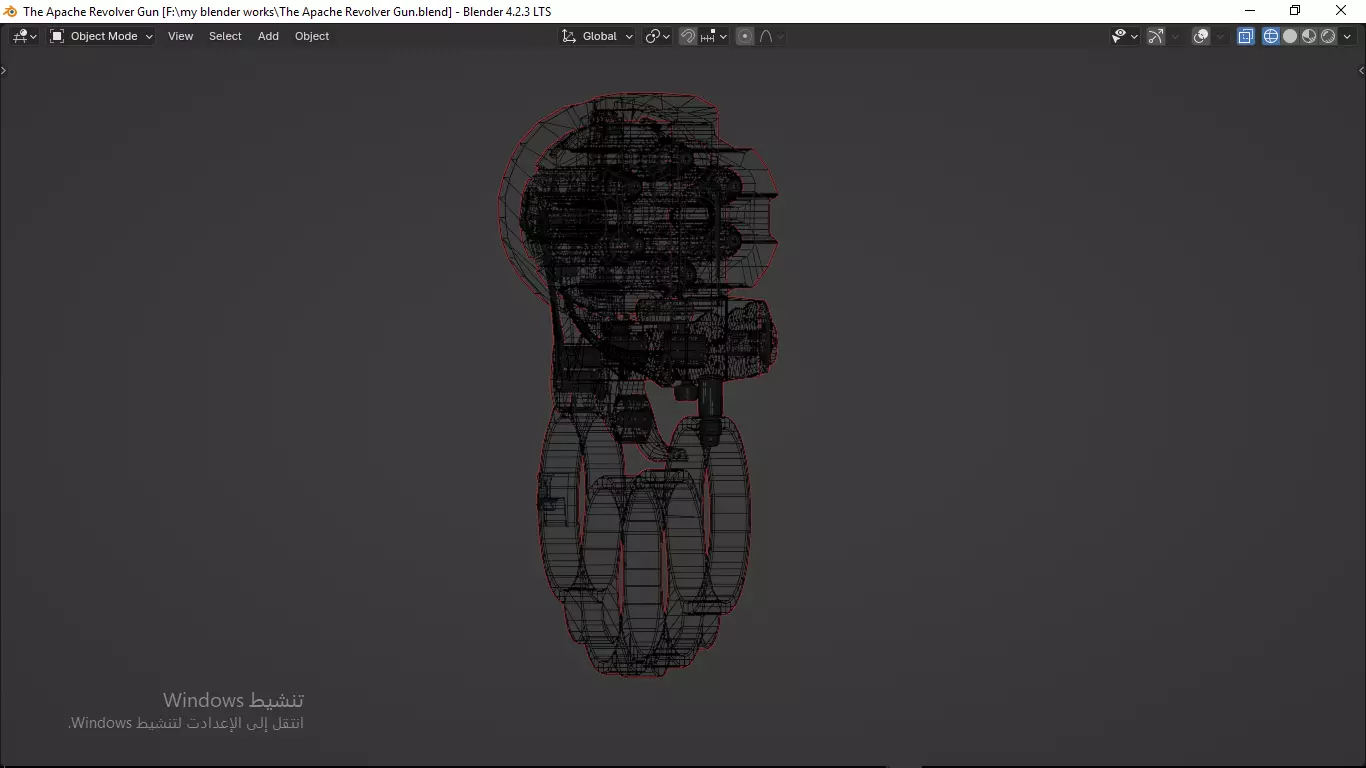Open the Object menu
This screenshot has width=1366, height=768.
[x=312, y=36]
